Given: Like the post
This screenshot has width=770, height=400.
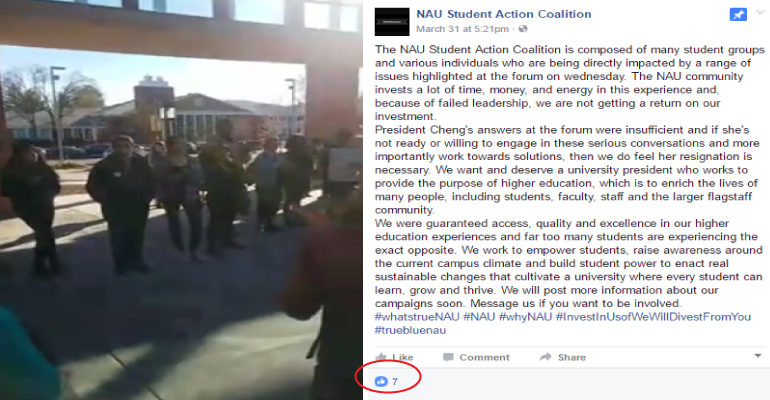Looking at the screenshot, I should pyautogui.click(x=394, y=357).
